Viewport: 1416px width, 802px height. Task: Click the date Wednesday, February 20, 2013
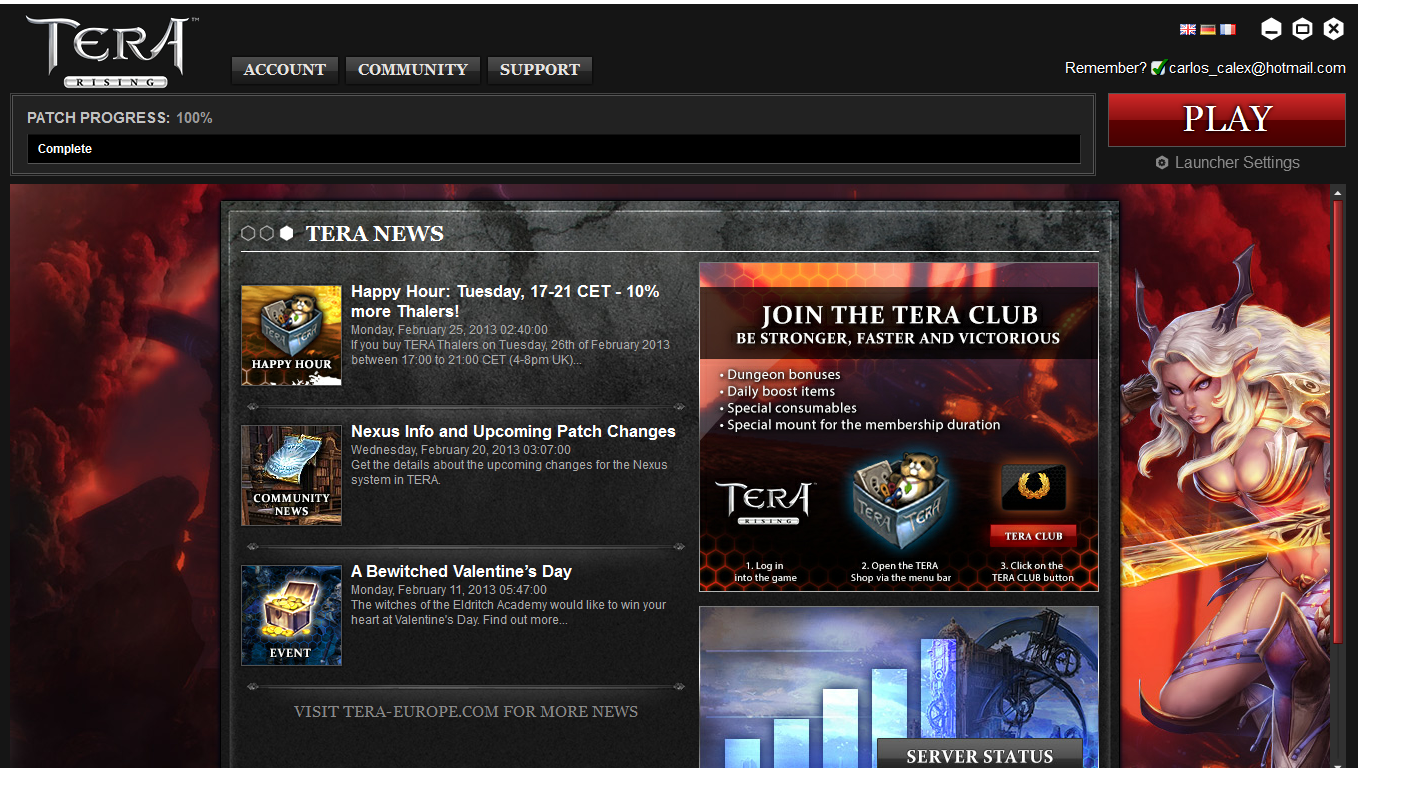click(x=461, y=450)
